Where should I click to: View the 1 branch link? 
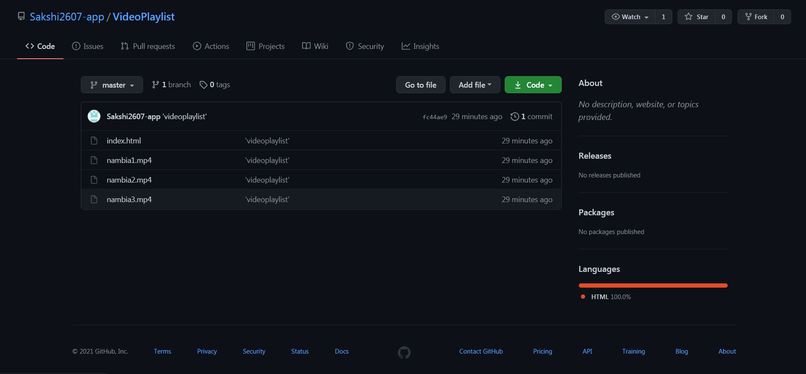click(171, 85)
